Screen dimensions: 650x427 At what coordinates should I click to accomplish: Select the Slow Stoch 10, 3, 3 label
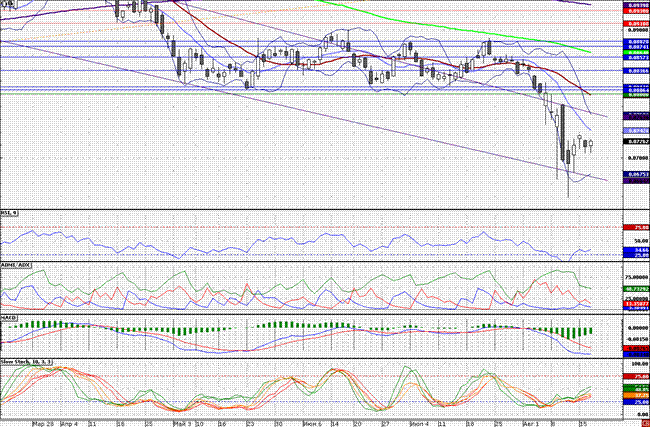pos(27,362)
